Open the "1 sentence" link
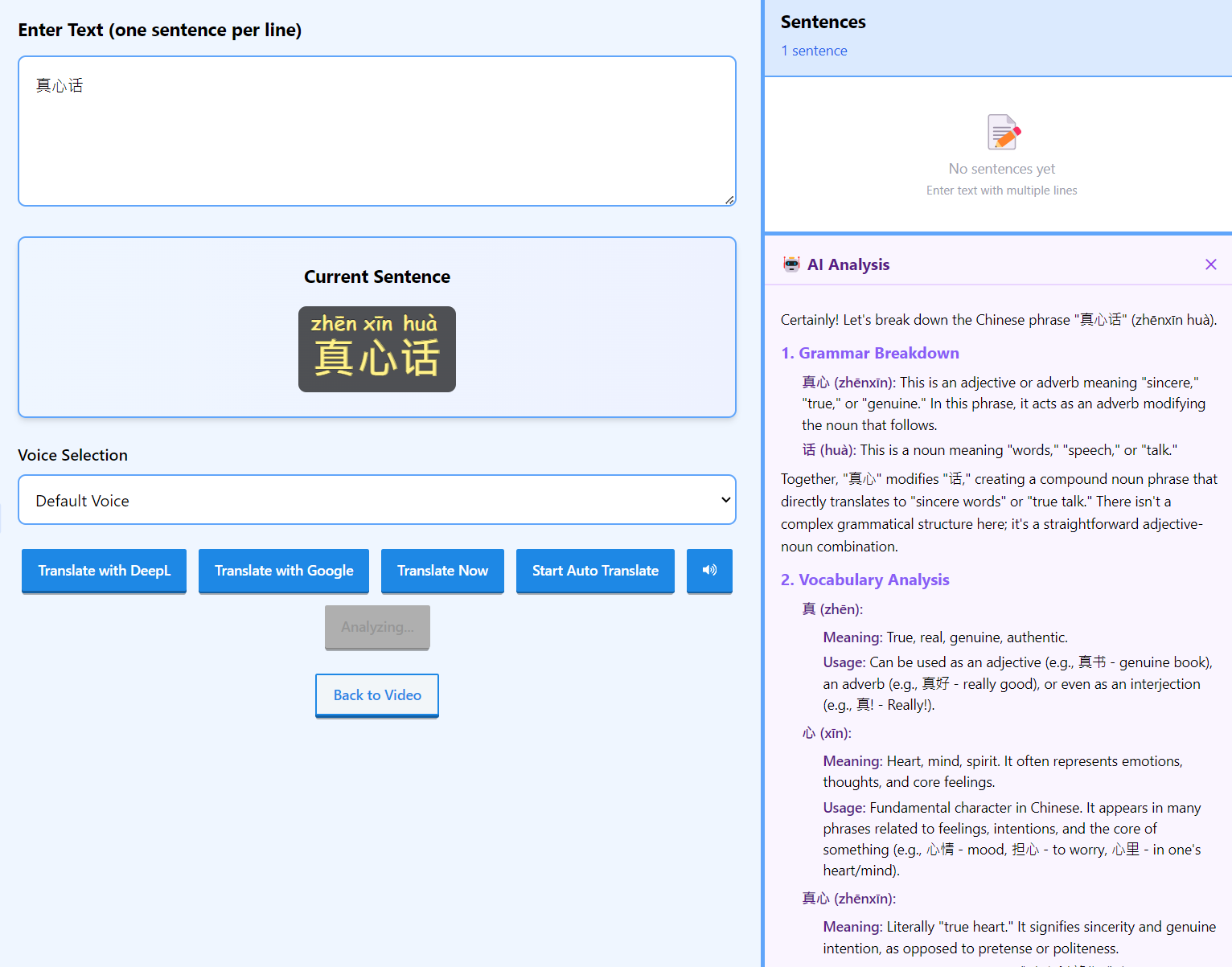Viewport: 1232px width, 967px height. (814, 50)
